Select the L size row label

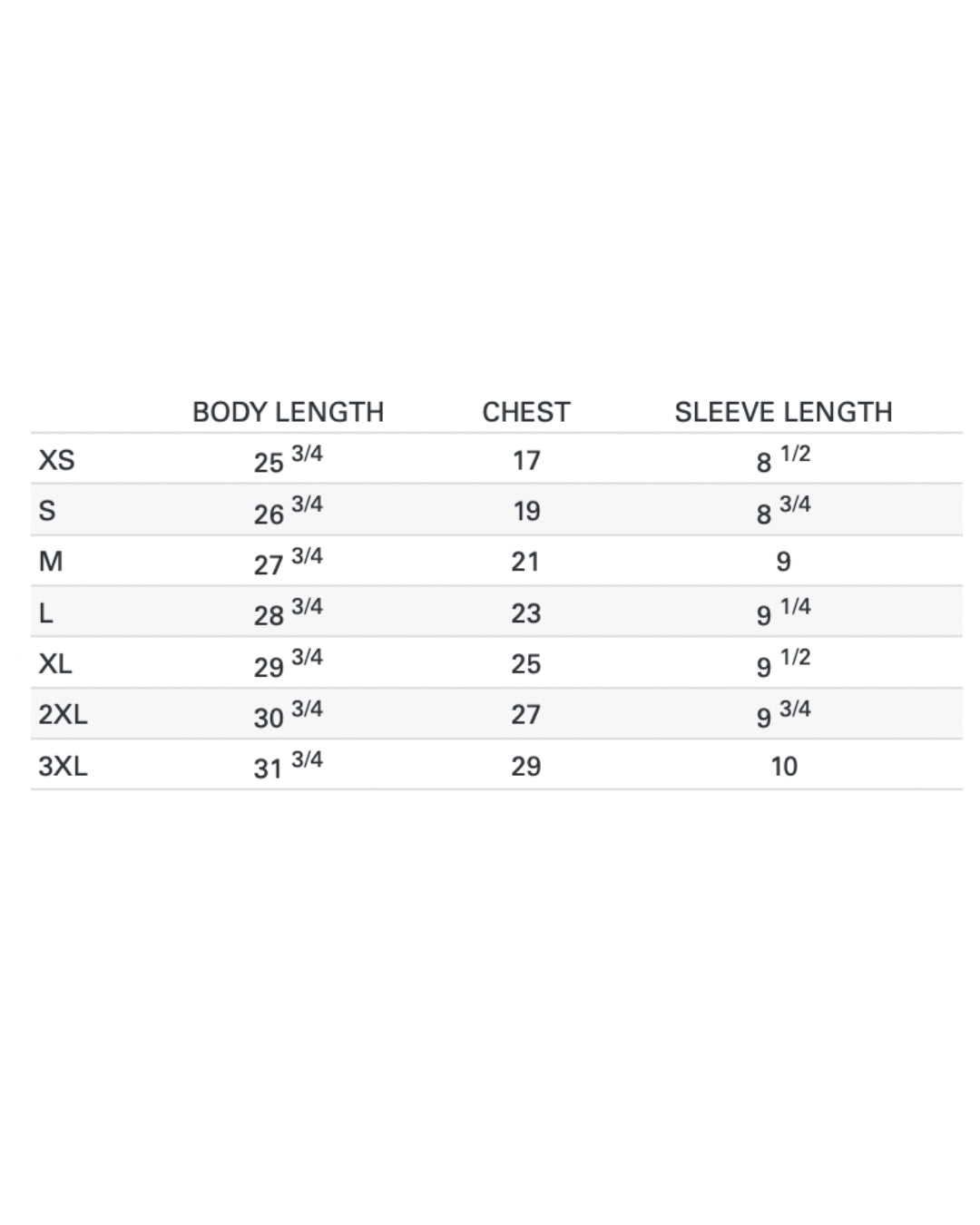[x=46, y=613]
